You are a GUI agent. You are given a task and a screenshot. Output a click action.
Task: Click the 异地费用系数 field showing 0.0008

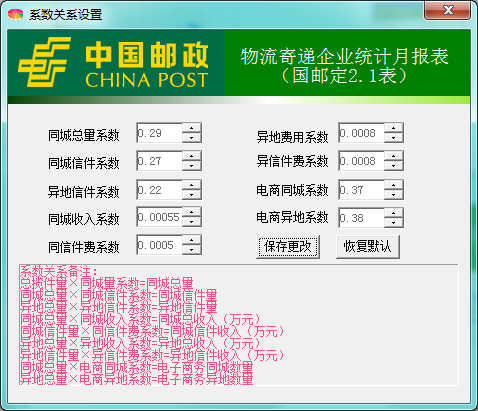(x=361, y=133)
